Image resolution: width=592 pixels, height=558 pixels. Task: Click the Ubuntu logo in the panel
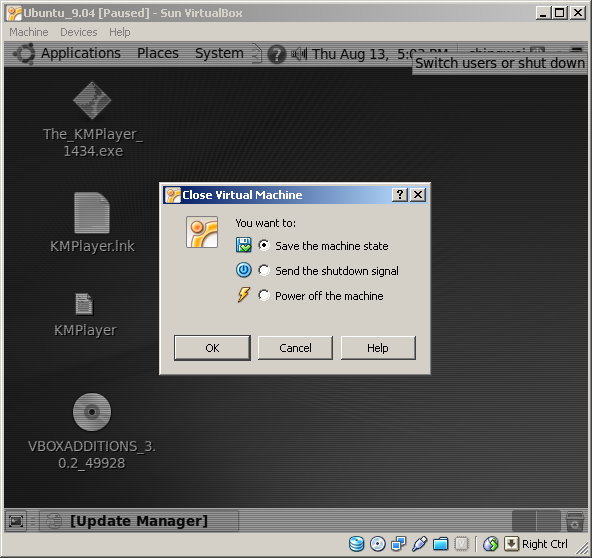pos(25,54)
